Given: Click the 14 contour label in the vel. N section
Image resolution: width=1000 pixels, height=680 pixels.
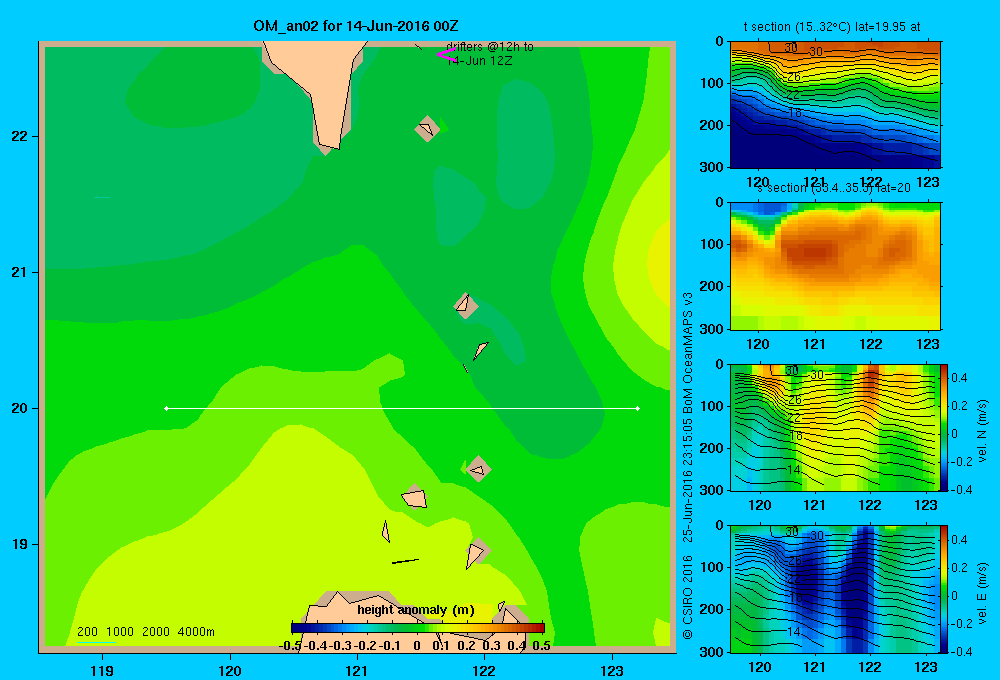Looking at the screenshot, I should (793, 469).
